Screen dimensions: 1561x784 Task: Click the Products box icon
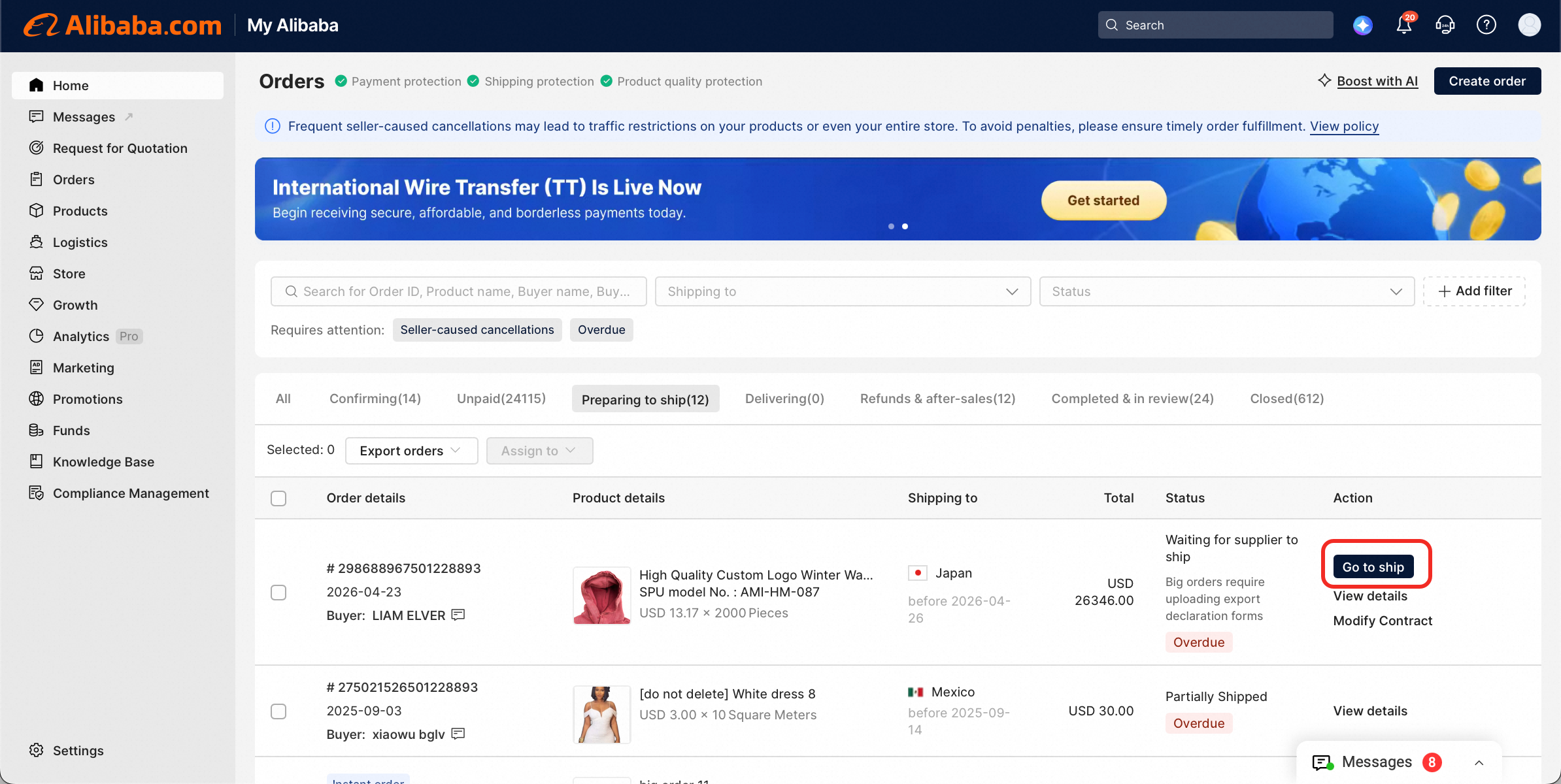tap(37, 211)
